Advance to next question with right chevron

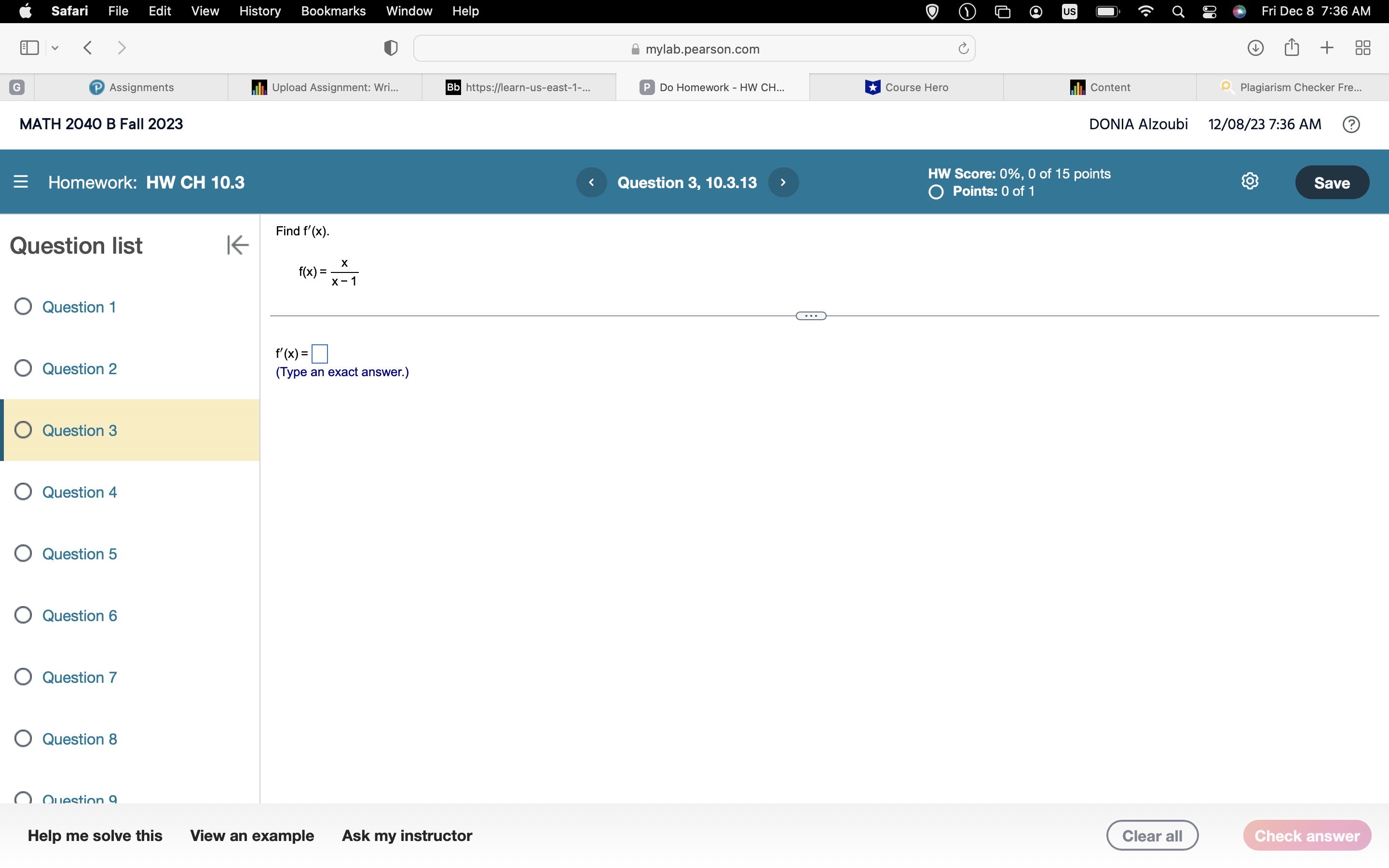[x=783, y=182]
